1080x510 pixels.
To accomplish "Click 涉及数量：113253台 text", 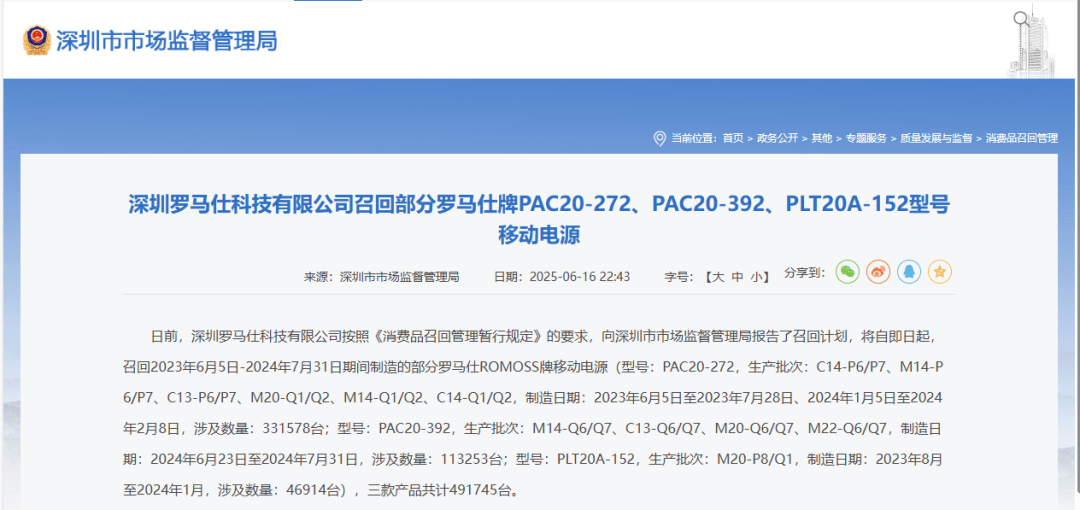I will pyautogui.click(x=437, y=460).
